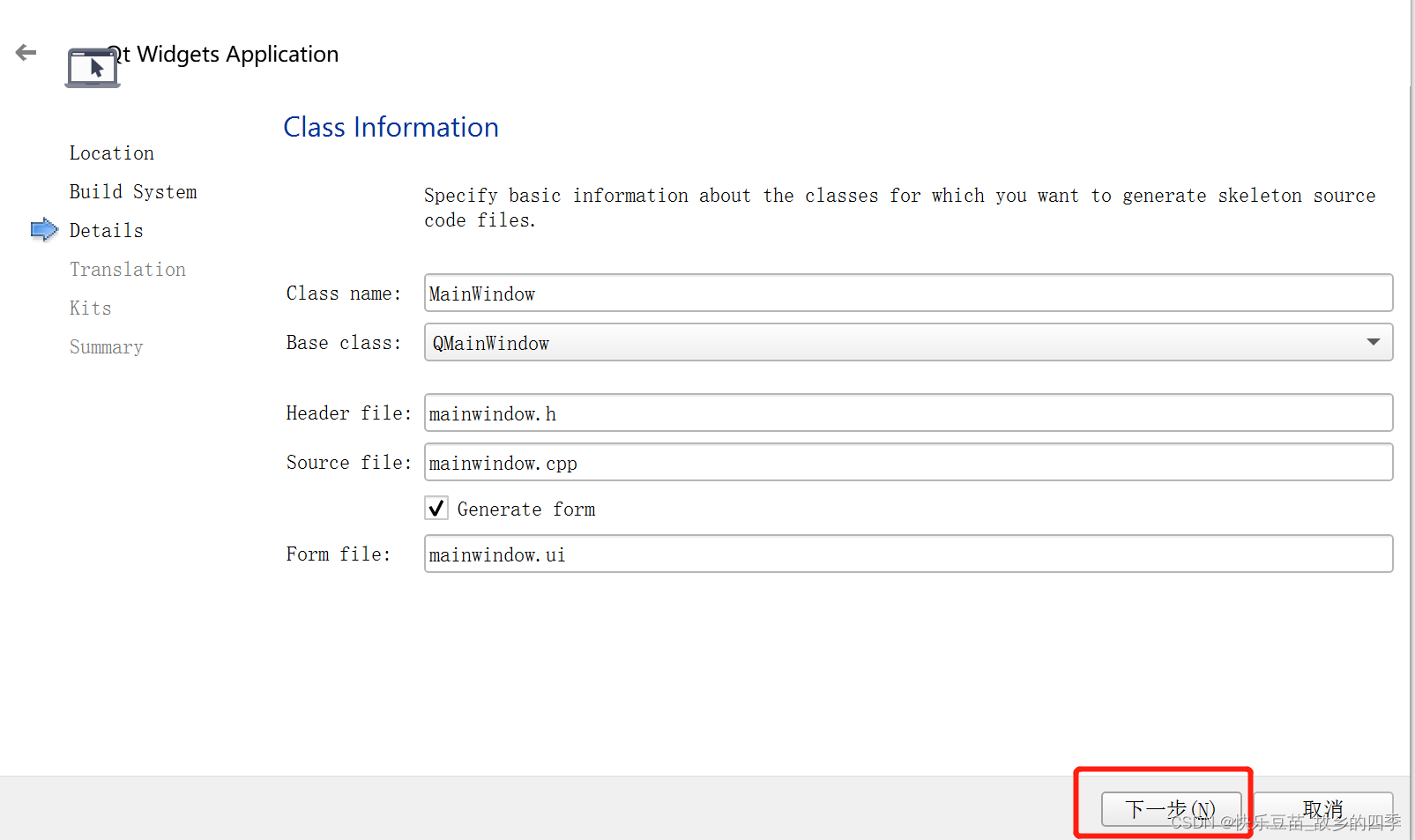
Task: Select Summary step in sidebar
Action: (x=106, y=347)
